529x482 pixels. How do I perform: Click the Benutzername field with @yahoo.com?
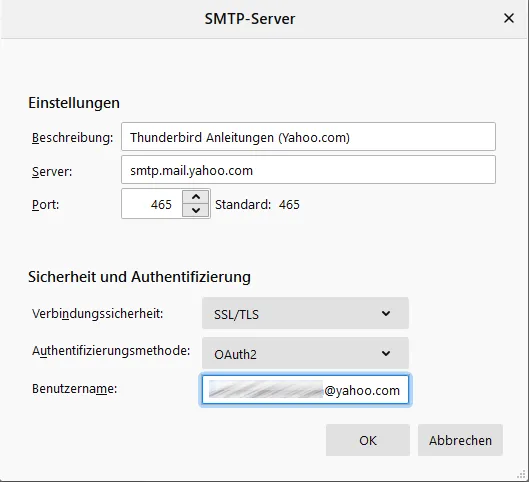(305, 390)
